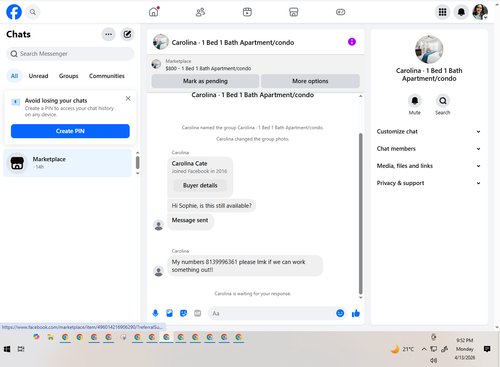Switch to the Unread tab

click(x=38, y=76)
